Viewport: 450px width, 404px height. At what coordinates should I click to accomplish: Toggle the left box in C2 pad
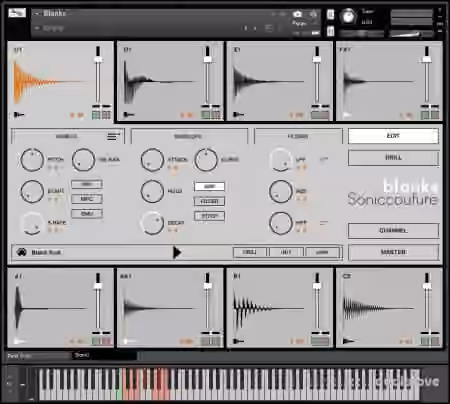pos(425,341)
